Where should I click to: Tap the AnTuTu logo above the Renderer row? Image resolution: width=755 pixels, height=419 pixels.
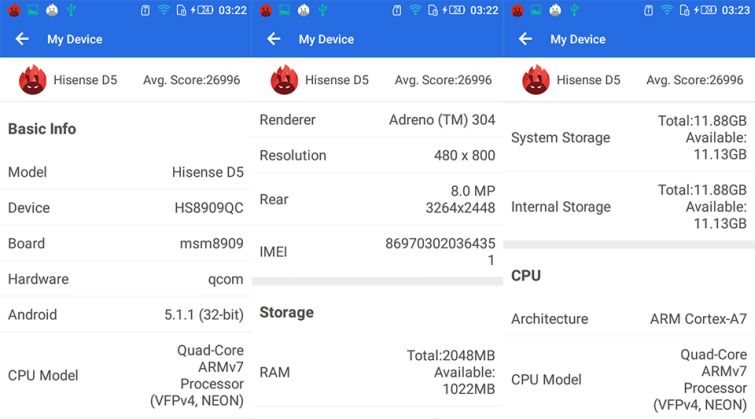point(284,80)
